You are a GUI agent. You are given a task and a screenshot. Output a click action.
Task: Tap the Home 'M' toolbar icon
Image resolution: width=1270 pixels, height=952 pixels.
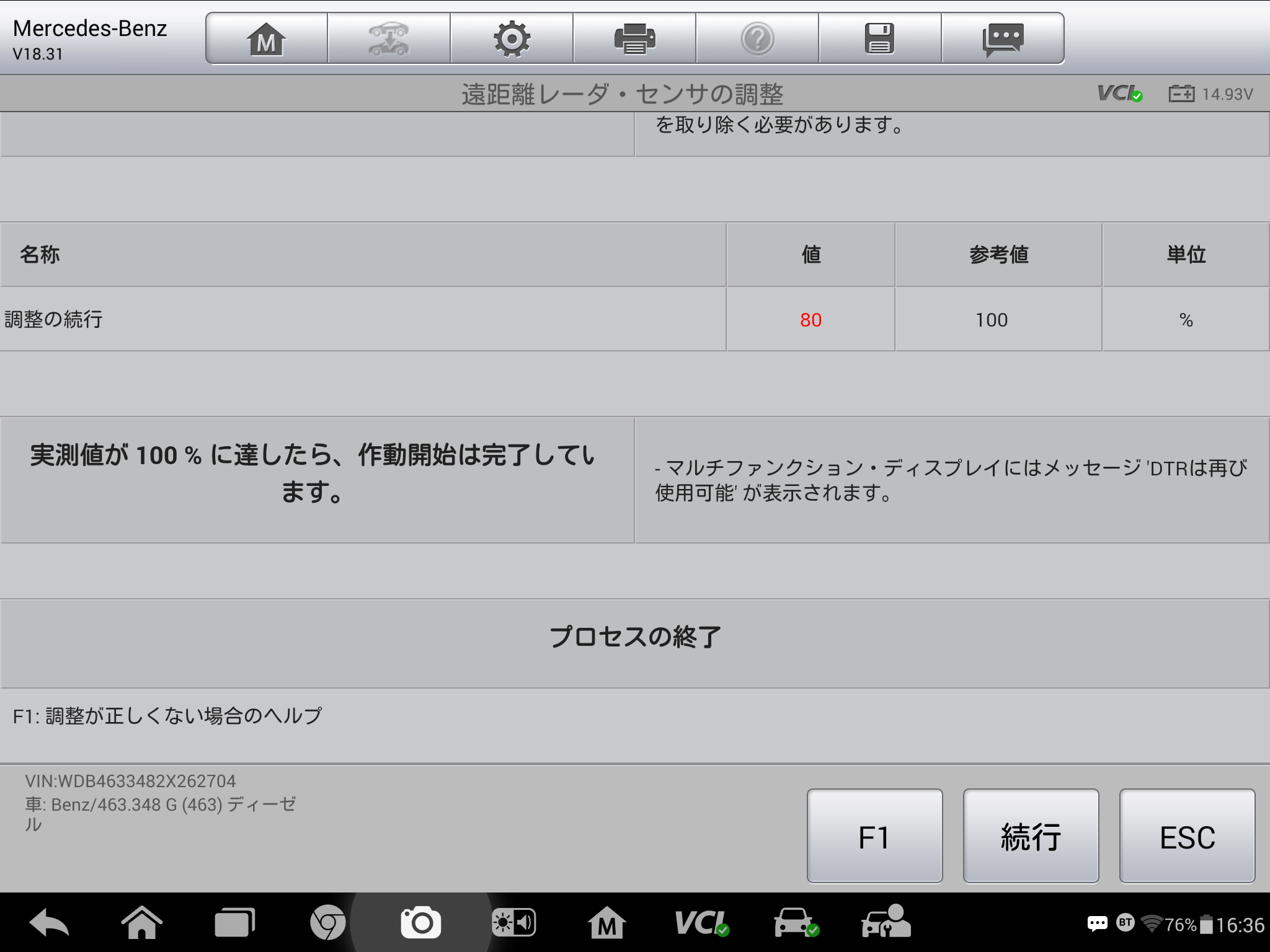coord(267,38)
